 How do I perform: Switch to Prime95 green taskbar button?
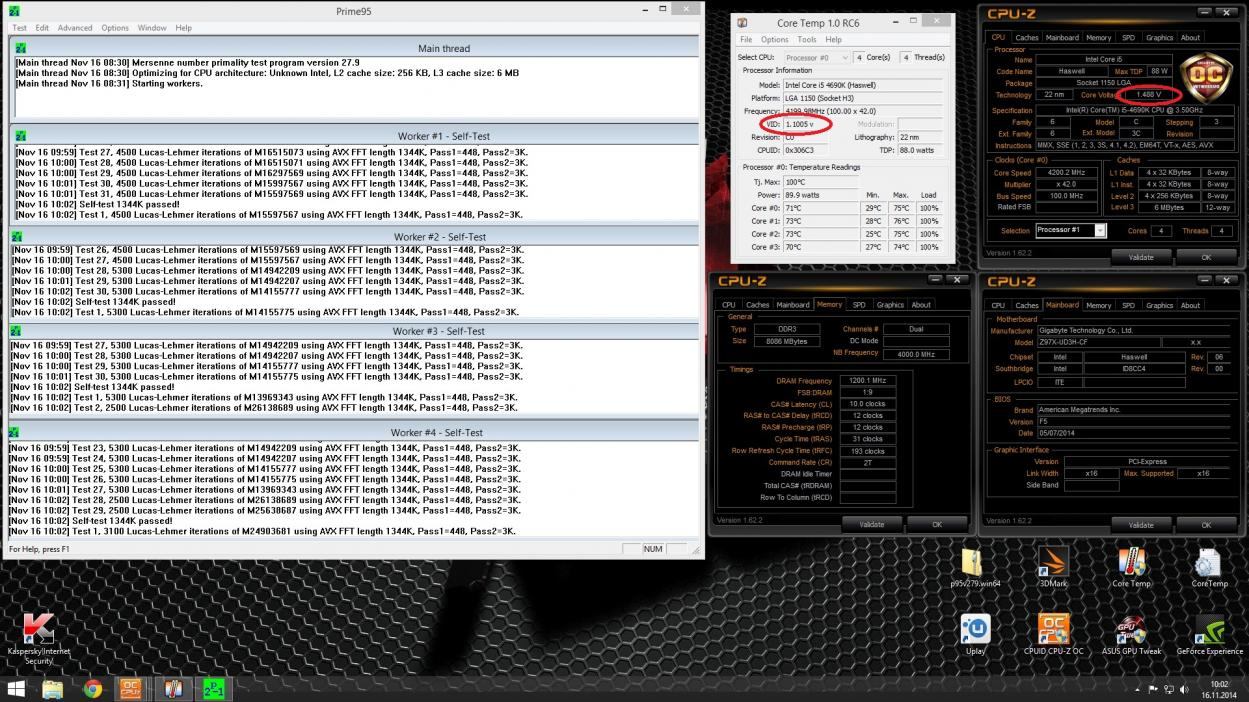pyautogui.click(x=214, y=689)
